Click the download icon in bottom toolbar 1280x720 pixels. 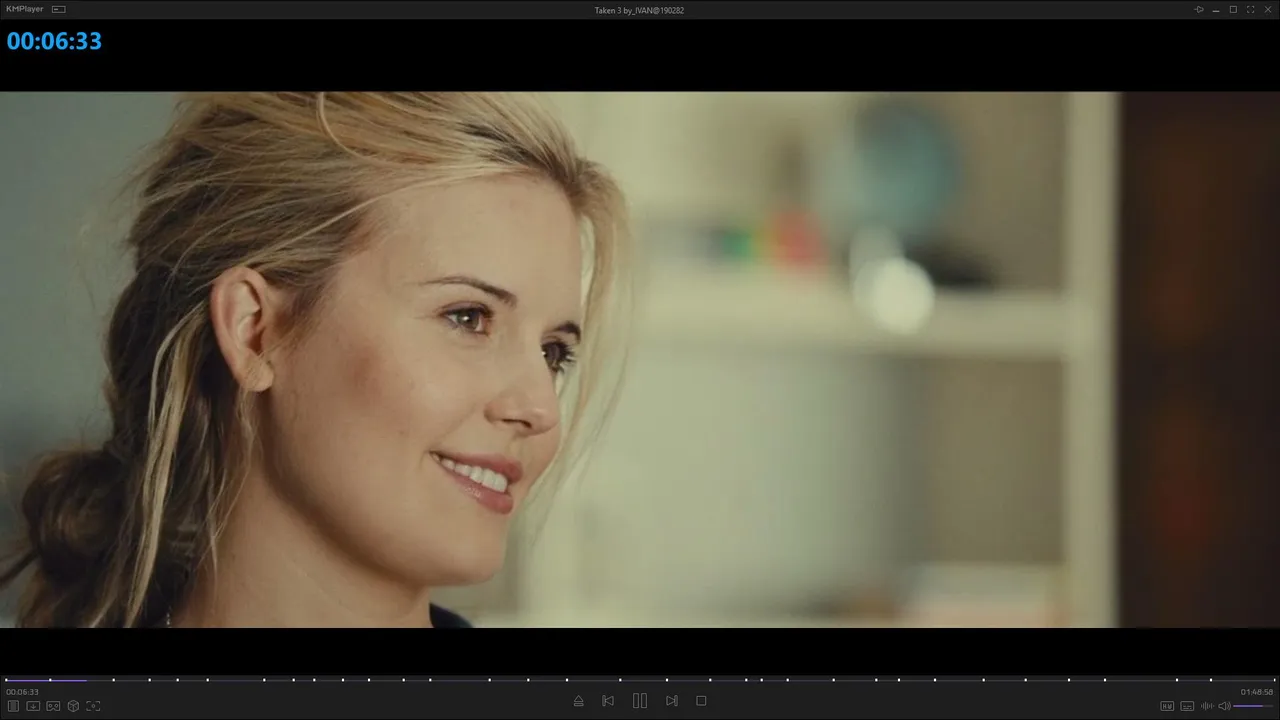pyautogui.click(x=33, y=706)
